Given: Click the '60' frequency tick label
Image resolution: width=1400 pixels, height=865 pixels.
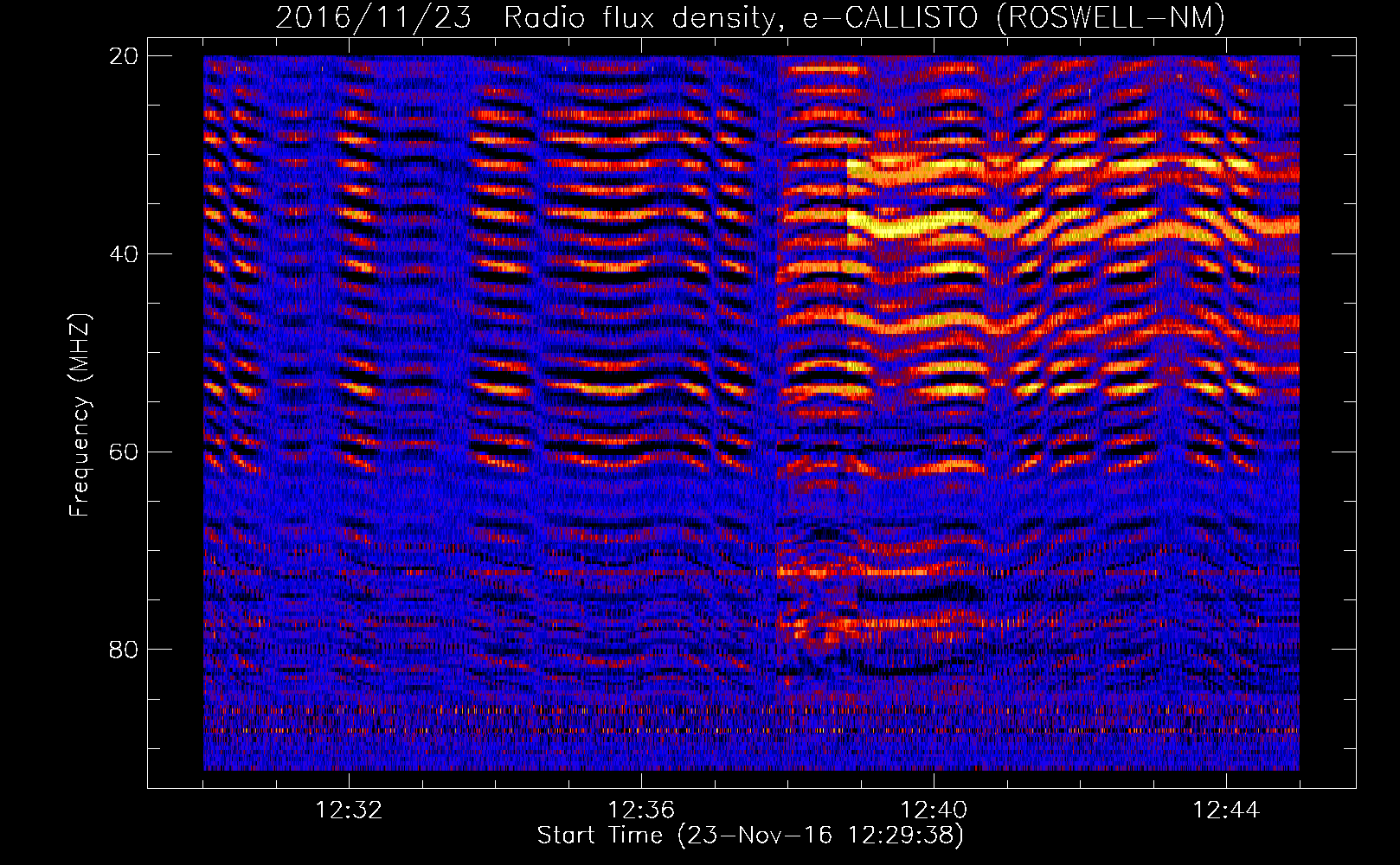Looking at the screenshot, I should [124, 452].
